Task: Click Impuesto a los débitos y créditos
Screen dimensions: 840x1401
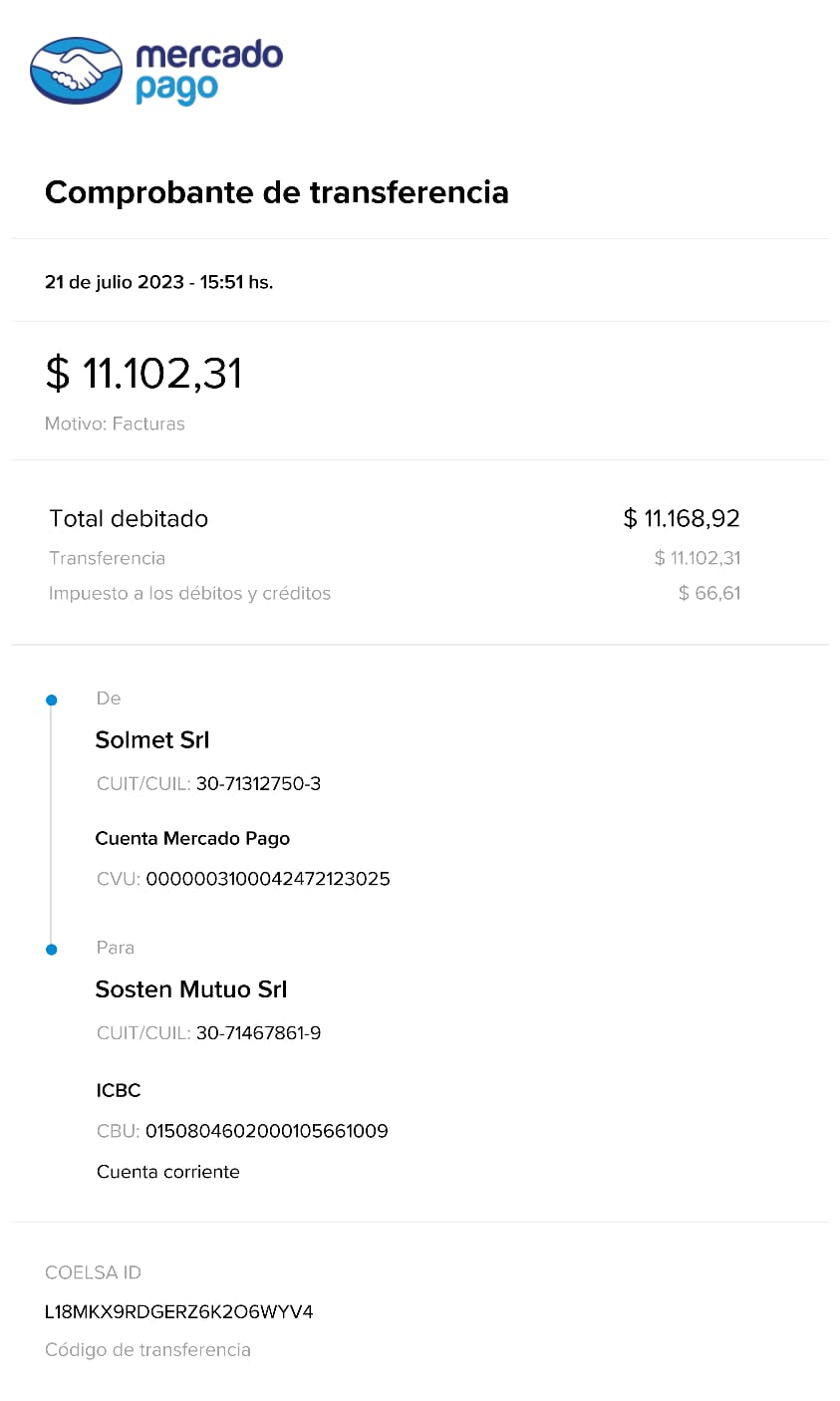Action: coord(189,593)
